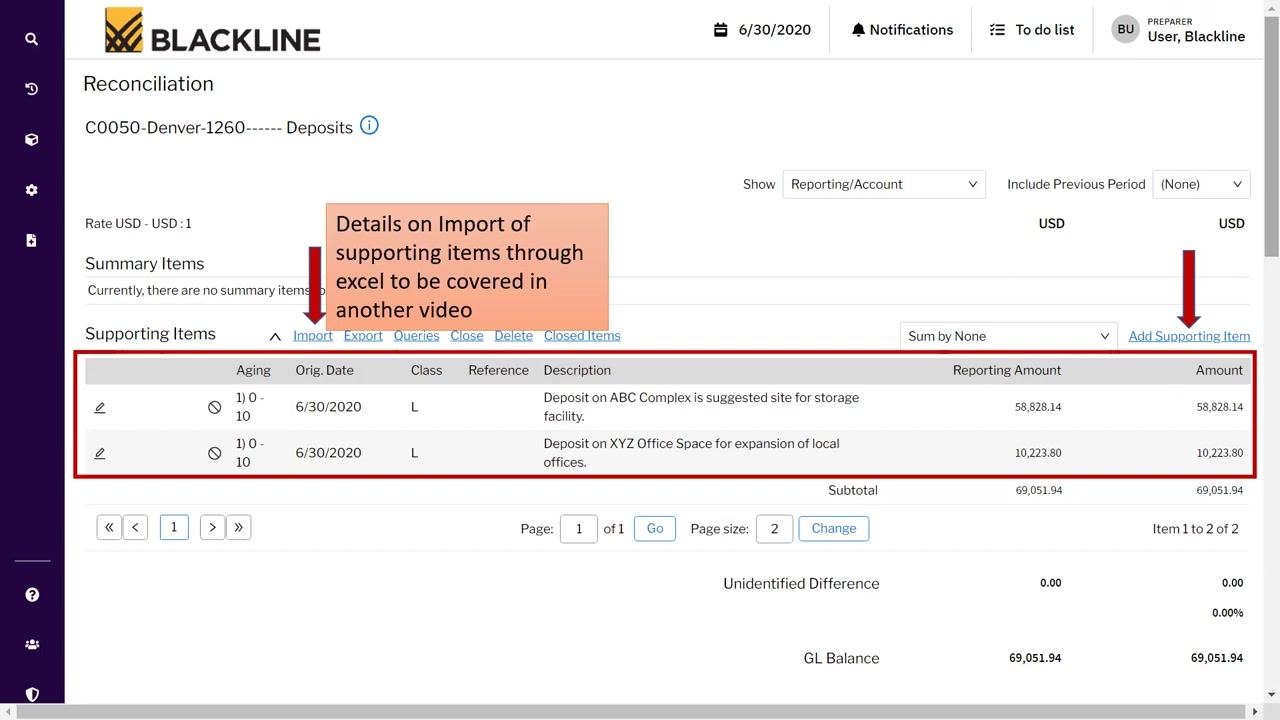Go to the first page of items
This screenshot has width=1280, height=720.
tap(109, 527)
